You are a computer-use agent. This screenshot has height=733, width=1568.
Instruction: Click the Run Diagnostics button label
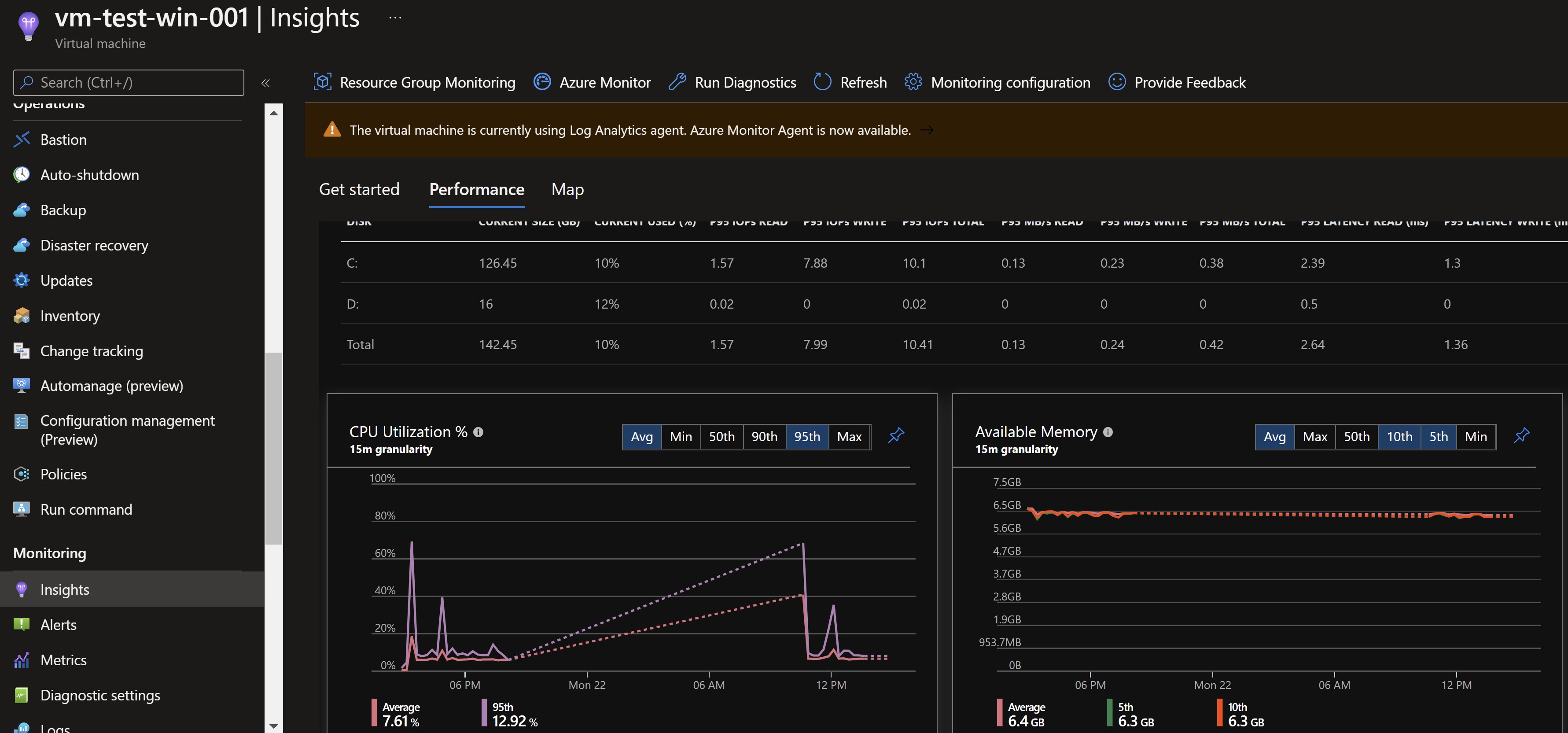point(745,82)
